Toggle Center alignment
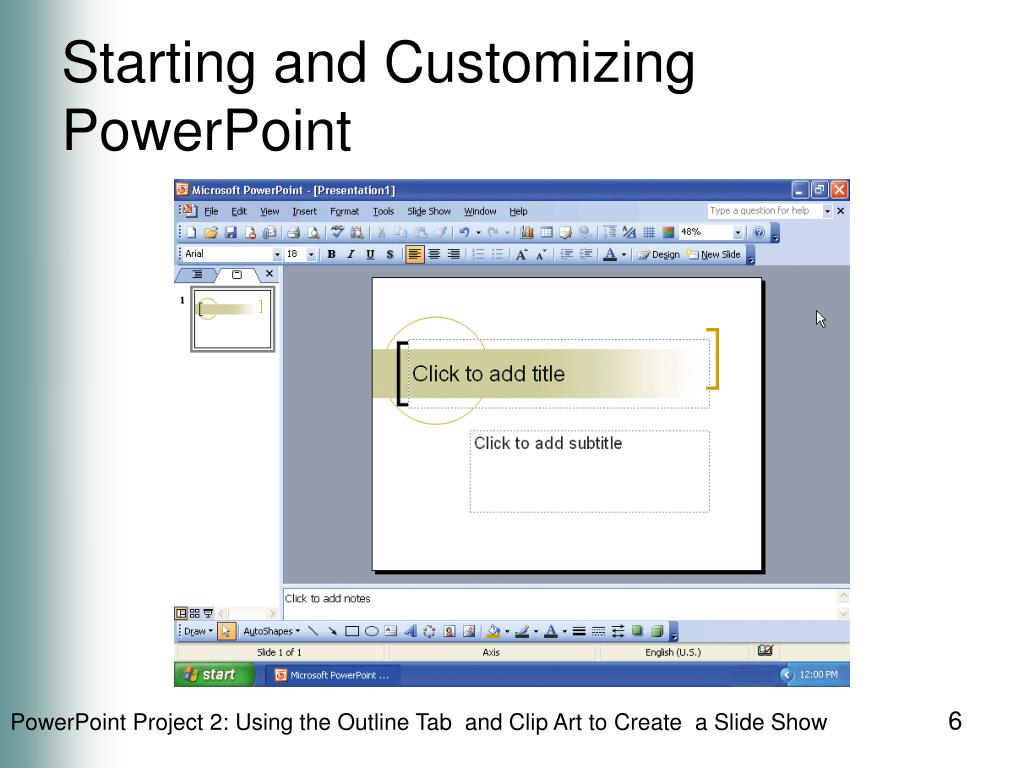 (x=434, y=255)
